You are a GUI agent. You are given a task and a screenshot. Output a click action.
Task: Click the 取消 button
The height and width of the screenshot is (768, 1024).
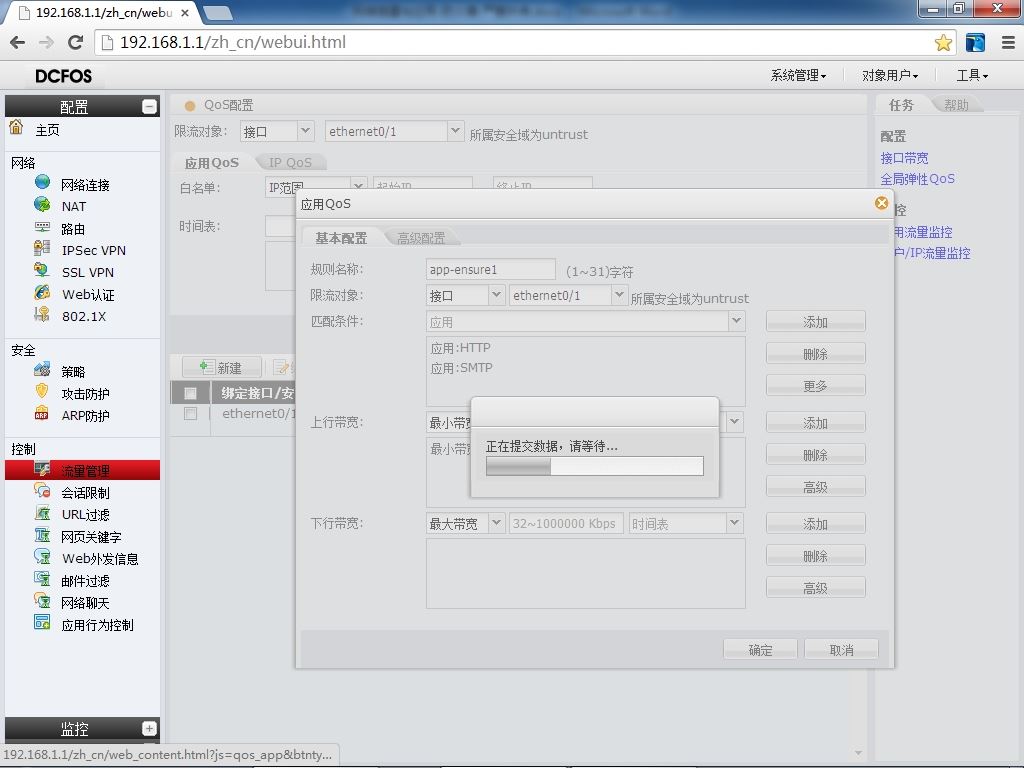[841, 649]
